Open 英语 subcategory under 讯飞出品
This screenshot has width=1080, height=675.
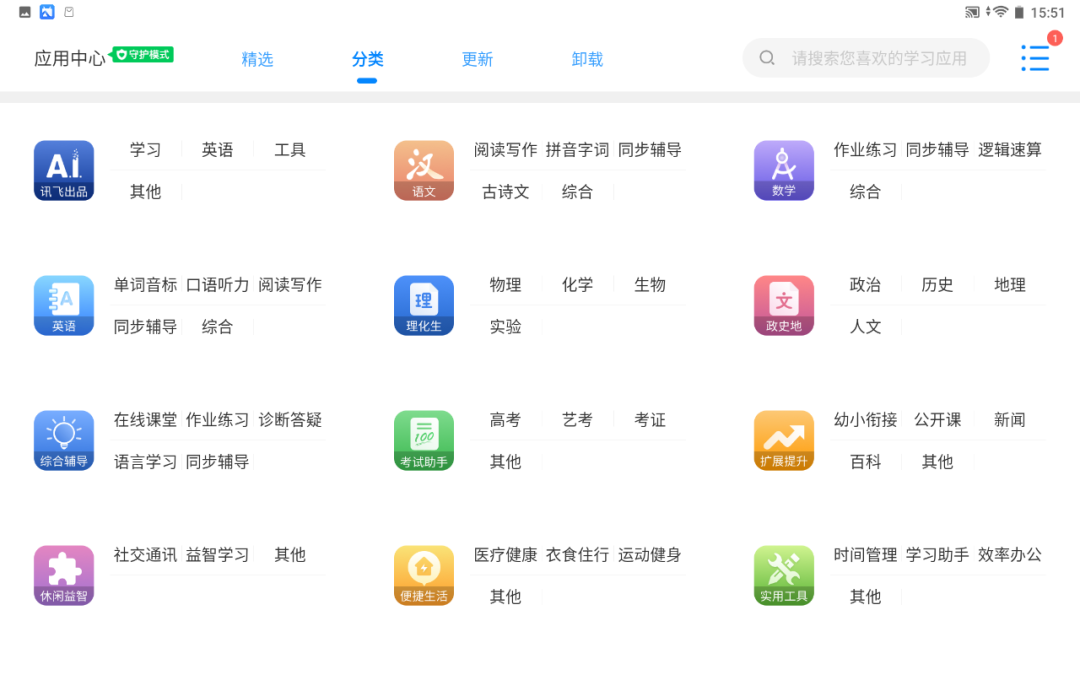click(x=218, y=150)
